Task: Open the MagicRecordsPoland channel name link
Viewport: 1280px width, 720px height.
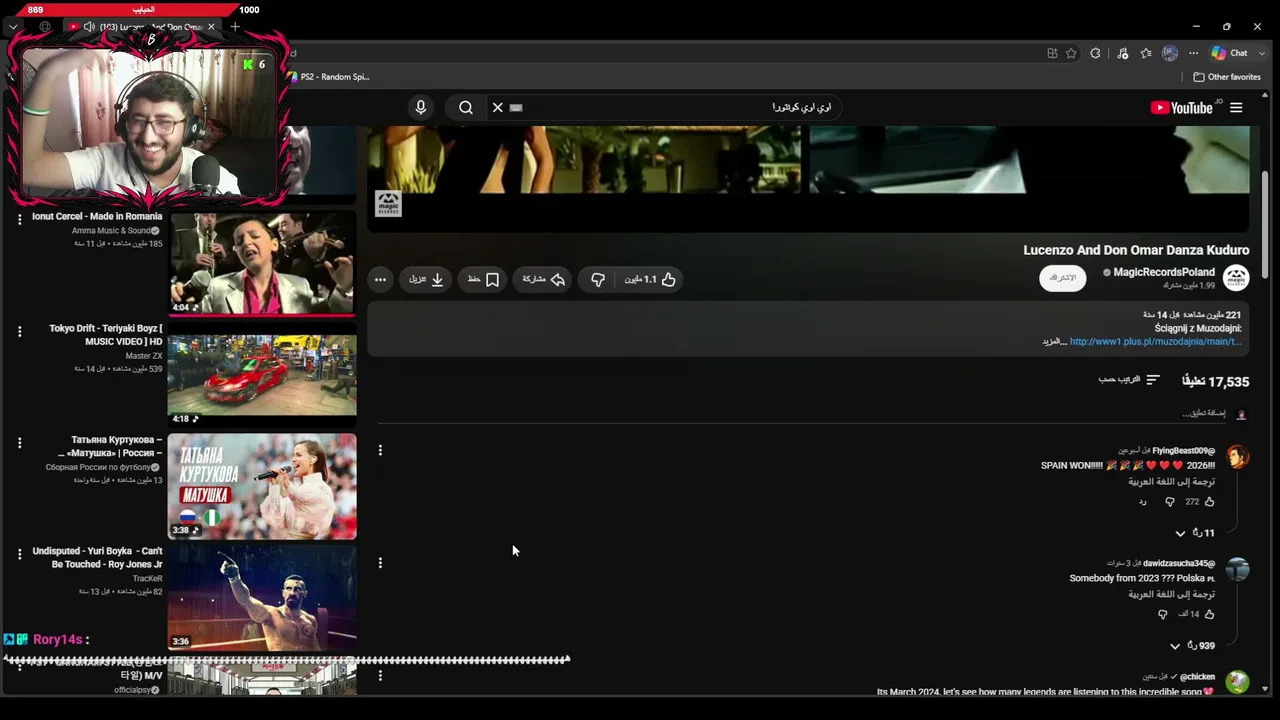Action: point(1164,272)
